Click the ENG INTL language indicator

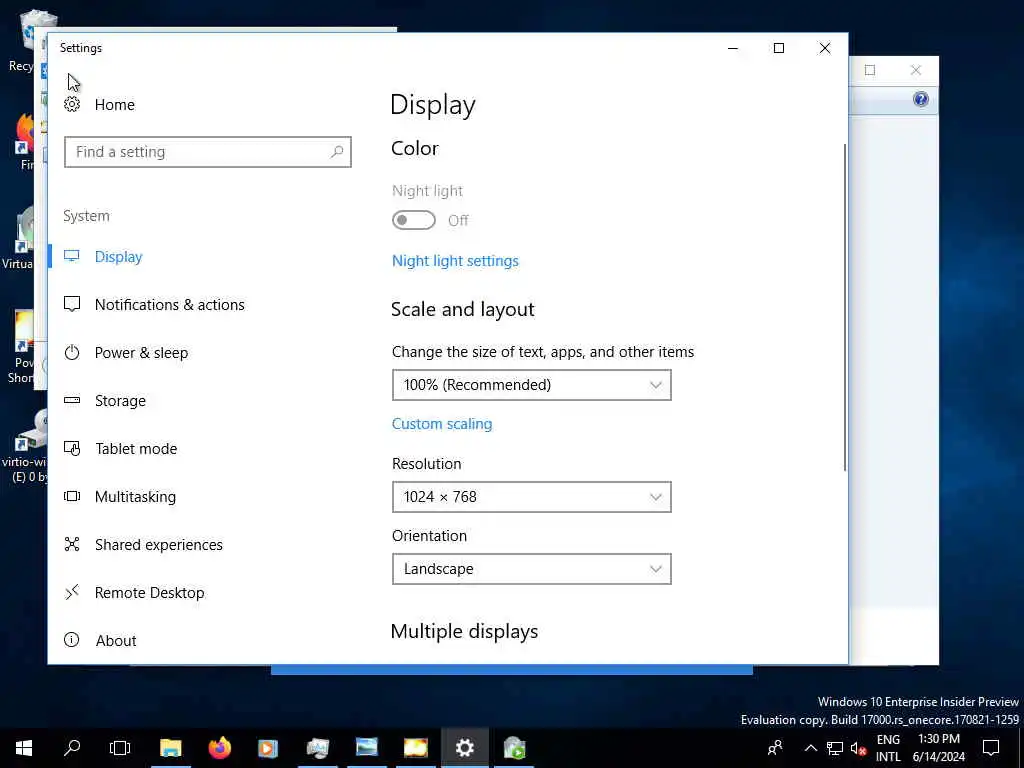888,748
